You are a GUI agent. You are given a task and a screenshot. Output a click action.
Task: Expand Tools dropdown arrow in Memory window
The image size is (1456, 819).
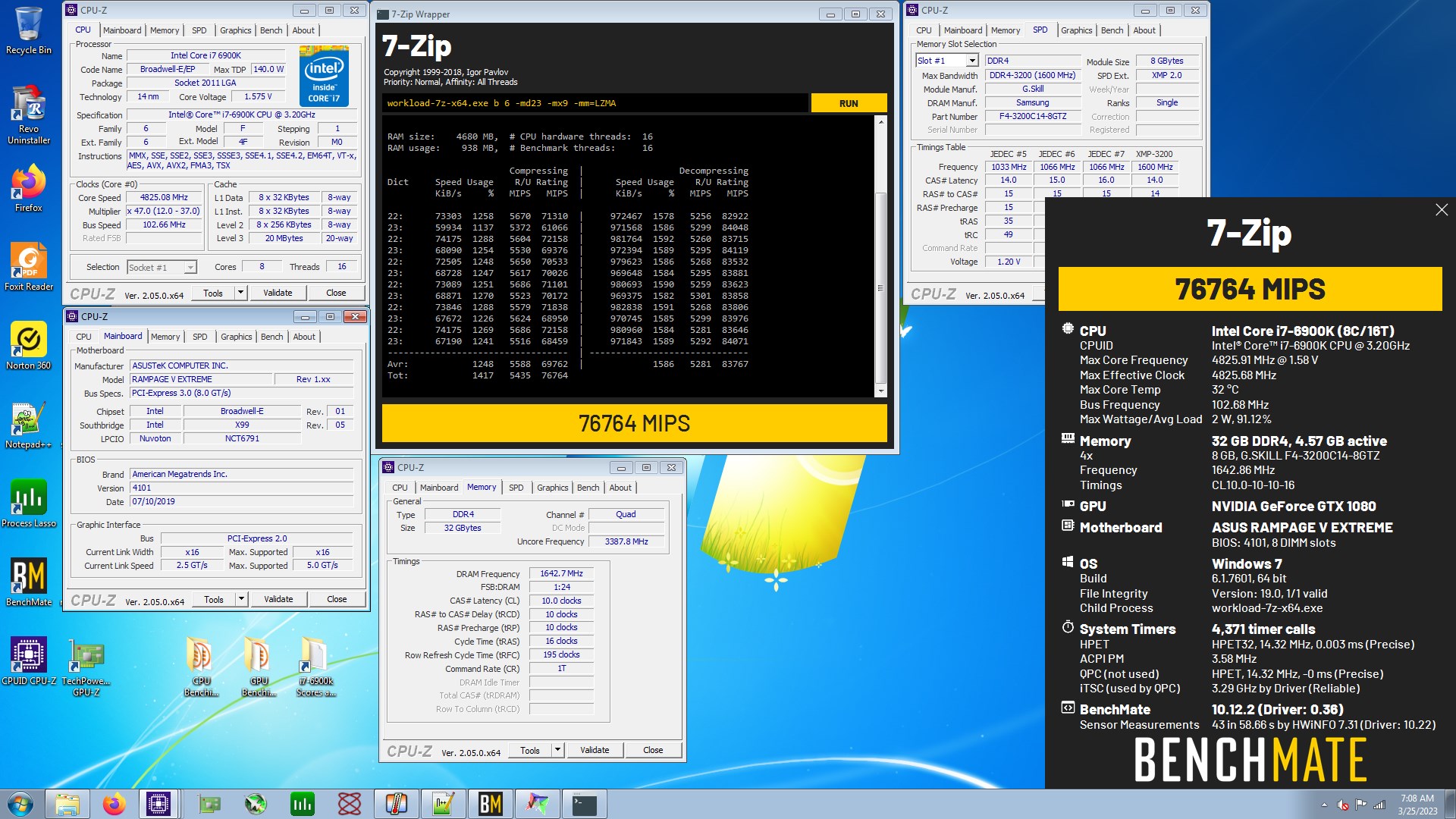[557, 750]
